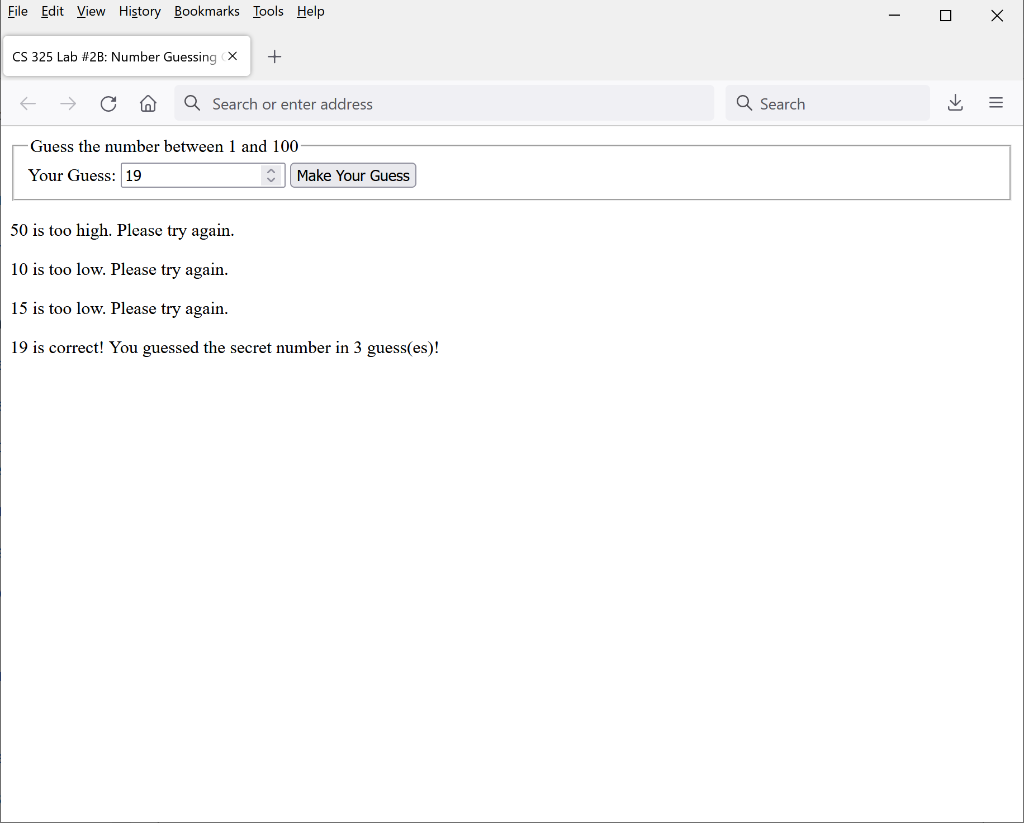1024x823 pixels.
Task: Click the legend 'Guess the number between 1 and 100'
Action: (165, 146)
